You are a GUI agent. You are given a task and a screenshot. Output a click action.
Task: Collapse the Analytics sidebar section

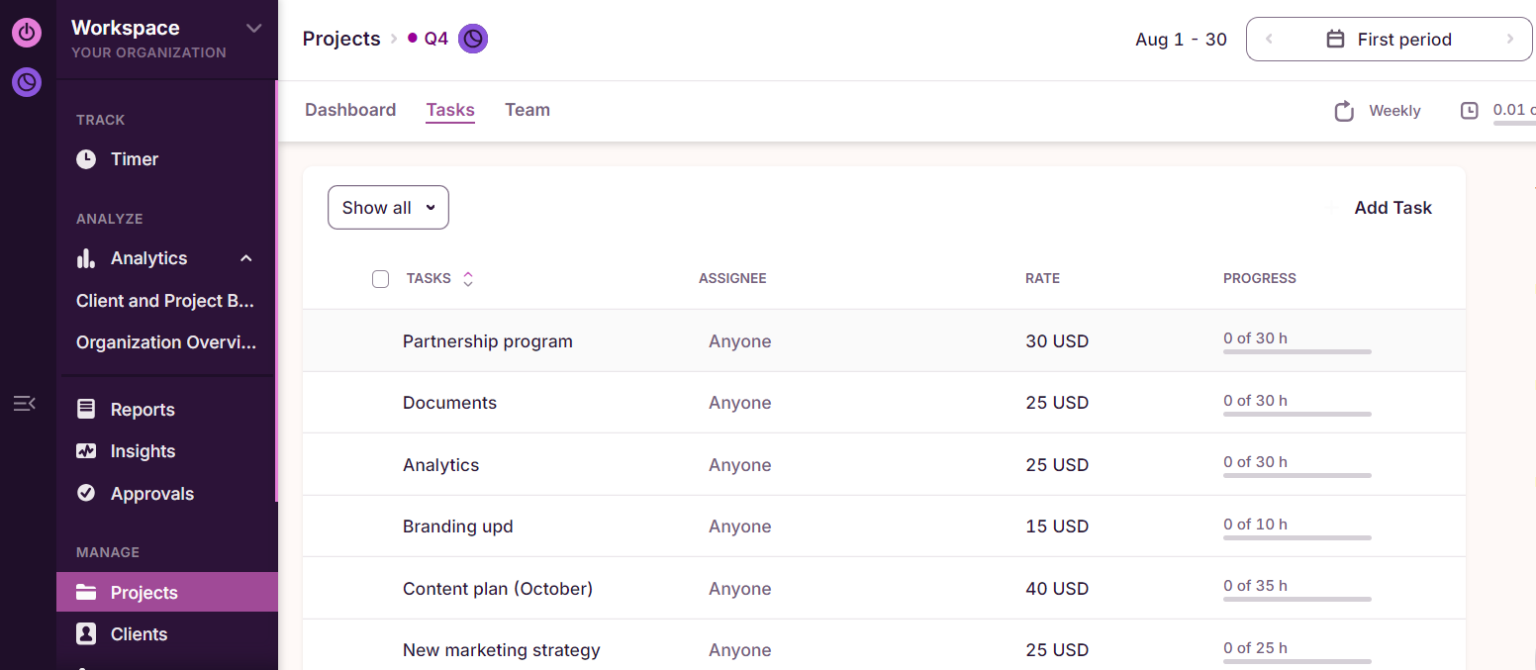tap(246, 258)
